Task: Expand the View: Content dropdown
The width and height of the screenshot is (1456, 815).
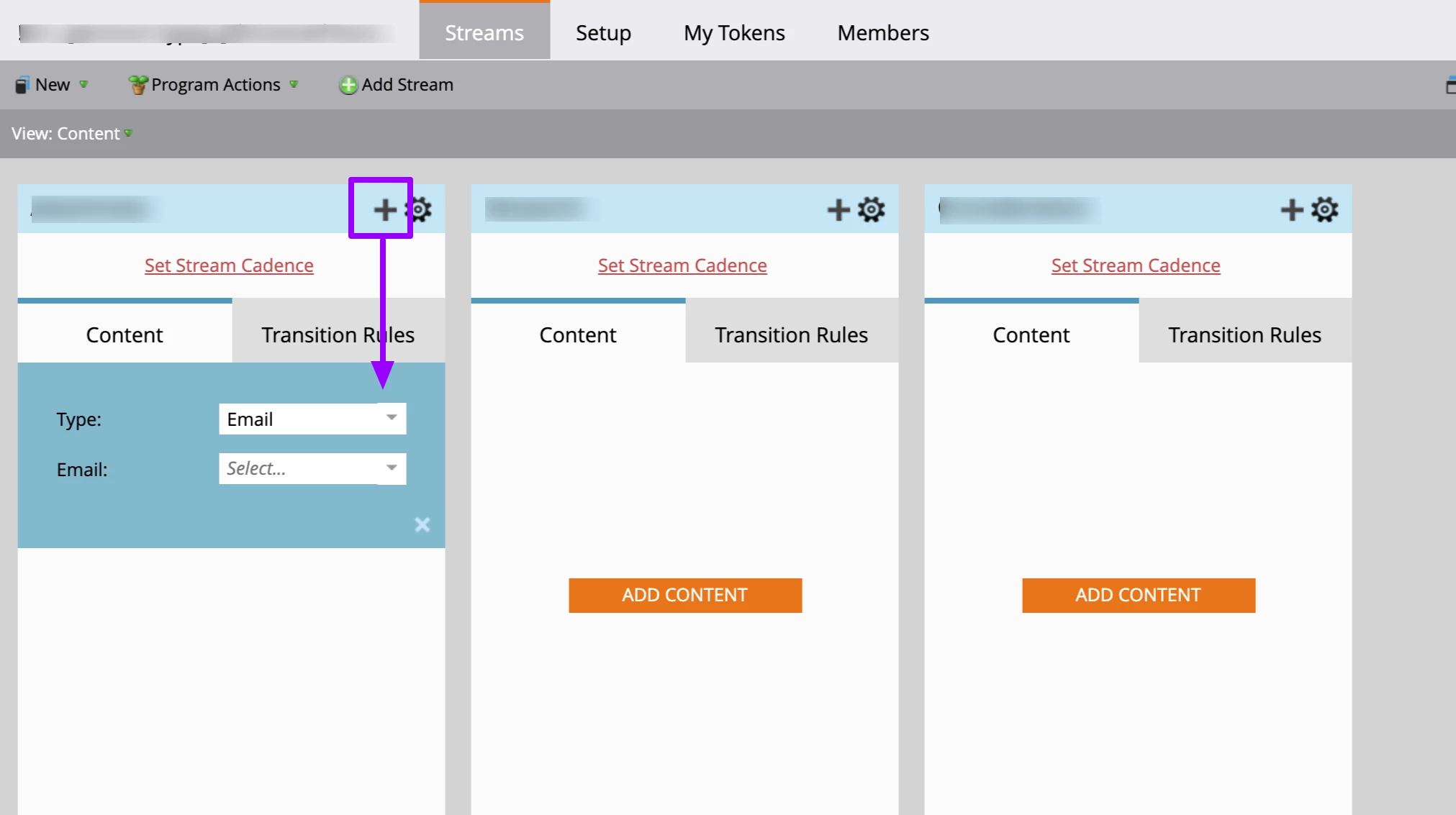Action: coord(72,134)
